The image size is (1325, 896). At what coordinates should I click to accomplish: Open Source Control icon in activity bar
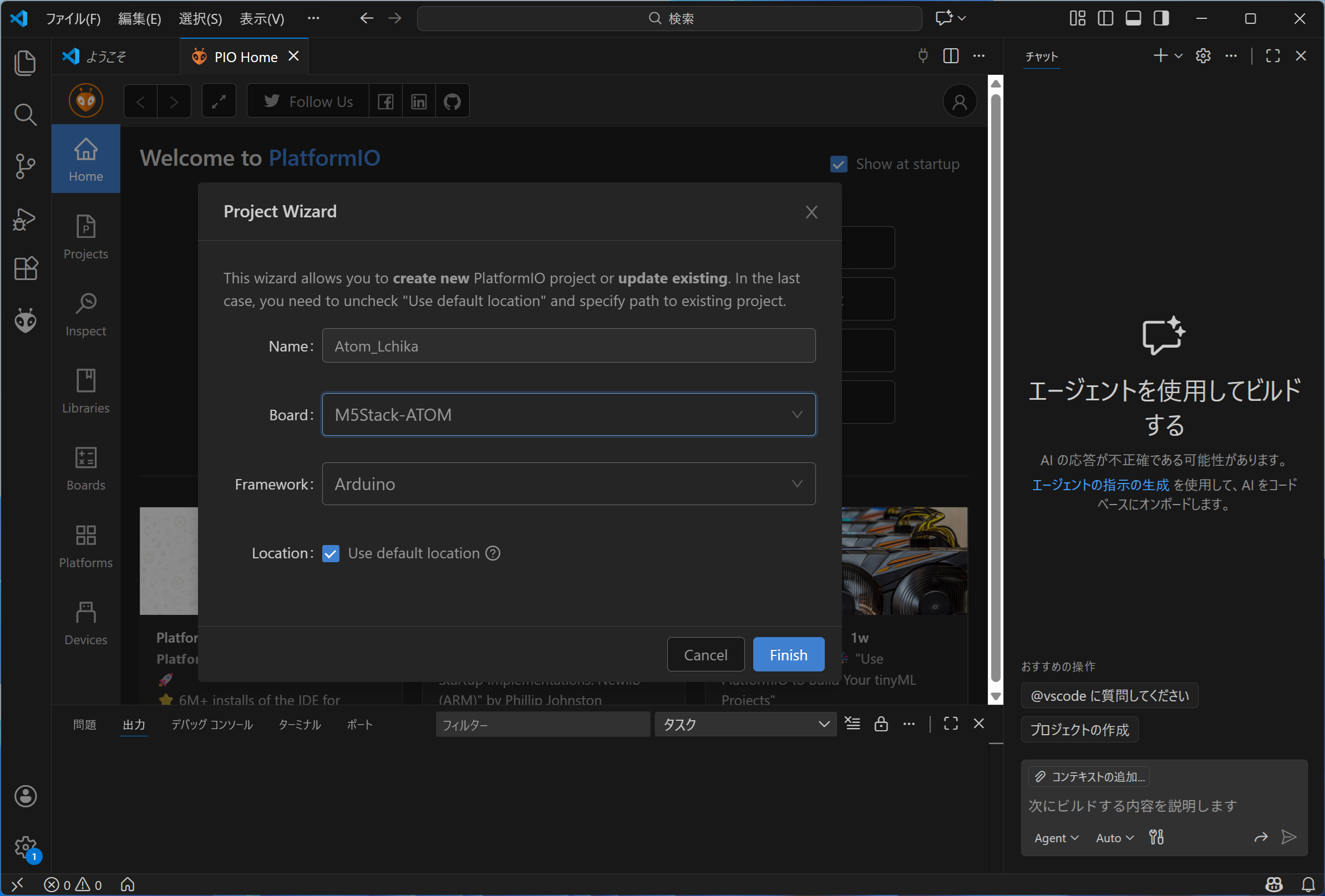tap(25, 166)
